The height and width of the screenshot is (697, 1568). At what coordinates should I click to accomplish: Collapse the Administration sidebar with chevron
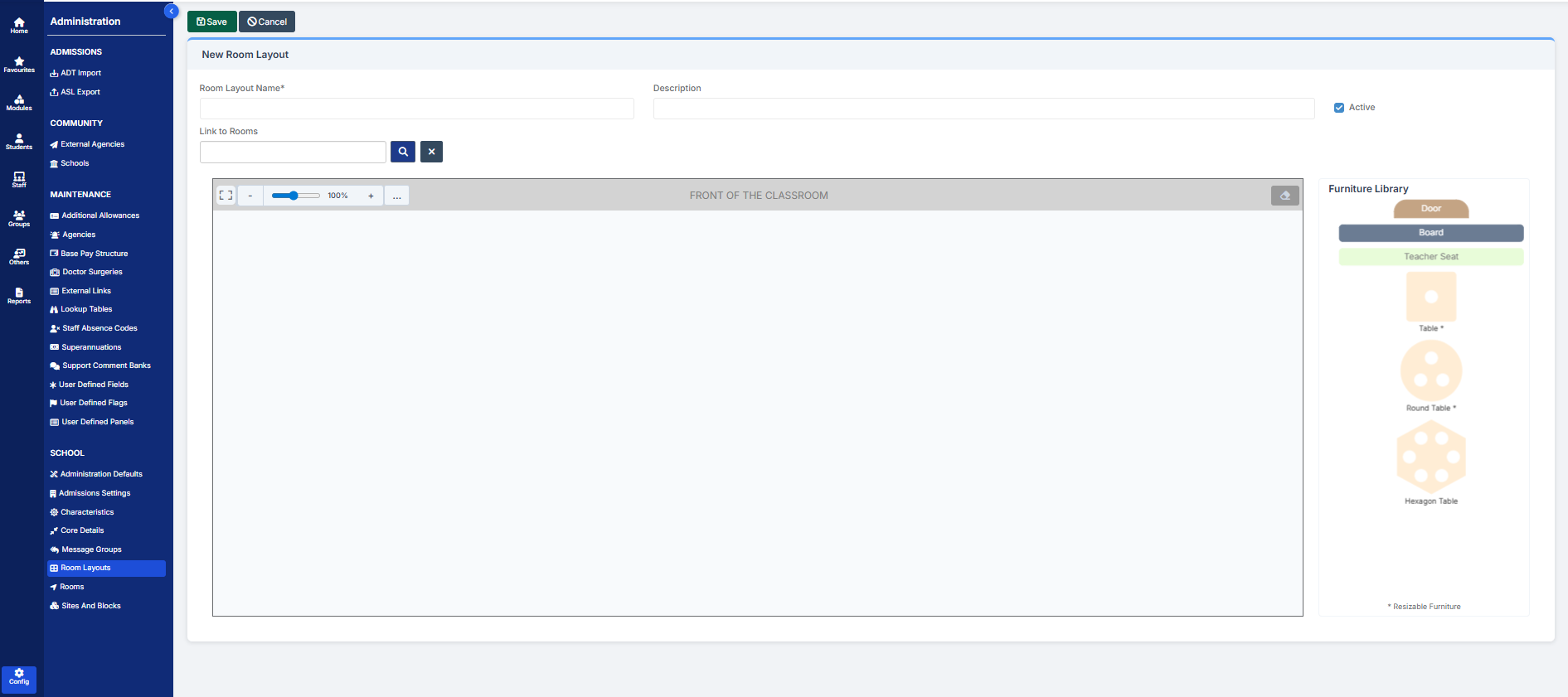(172, 11)
